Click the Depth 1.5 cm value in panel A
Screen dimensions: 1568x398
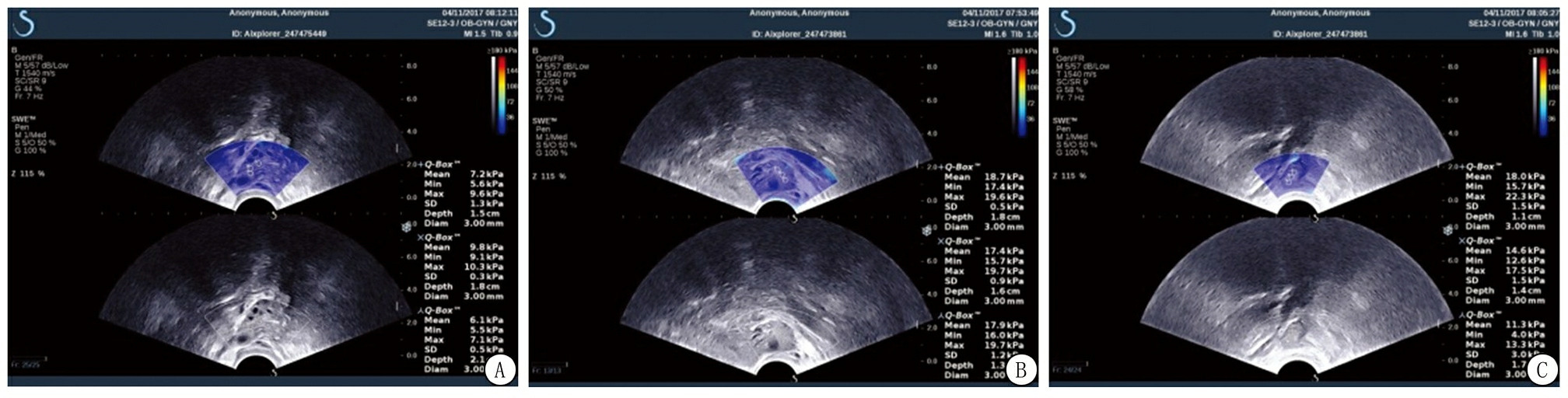(485, 213)
